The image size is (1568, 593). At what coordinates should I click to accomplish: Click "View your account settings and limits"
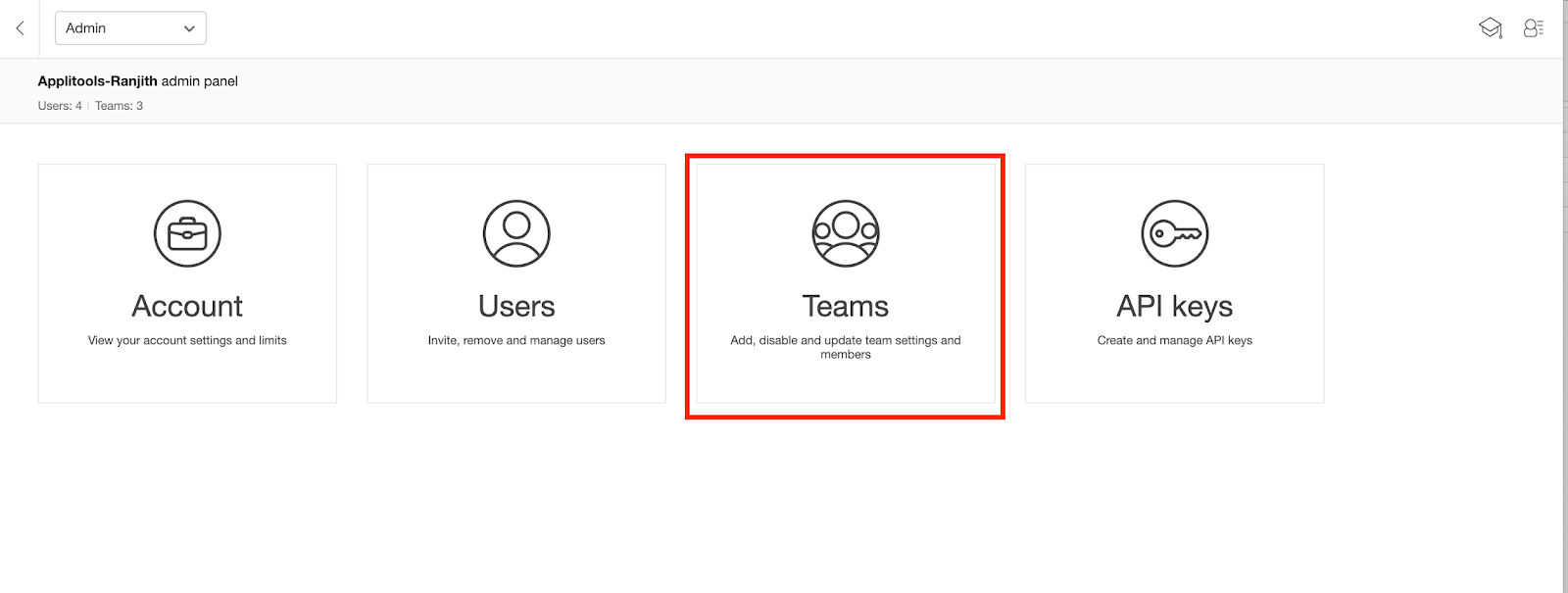coord(187,341)
